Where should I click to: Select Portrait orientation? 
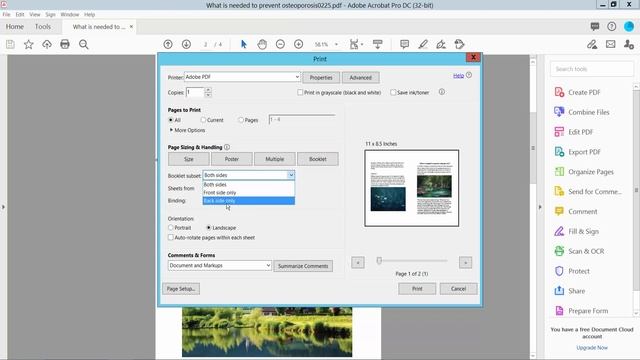pos(171,227)
